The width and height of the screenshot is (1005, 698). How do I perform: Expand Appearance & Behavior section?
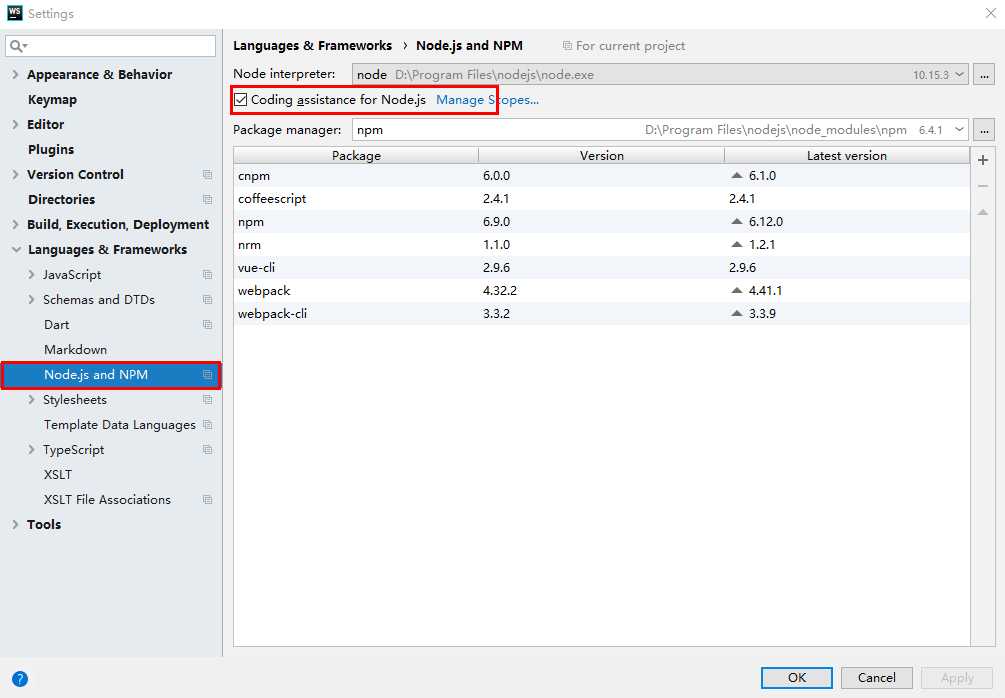tap(15, 74)
